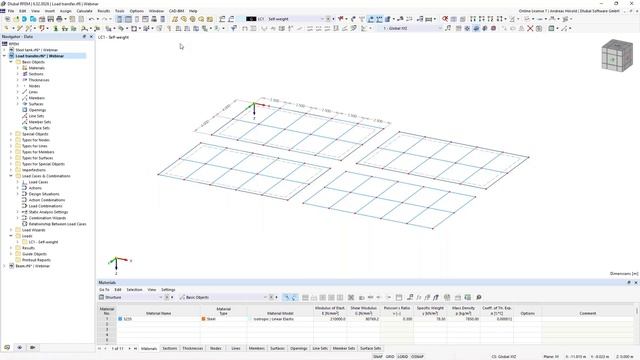Open the CAD-BIM menu
640x360 pixels.
[x=176, y=11]
